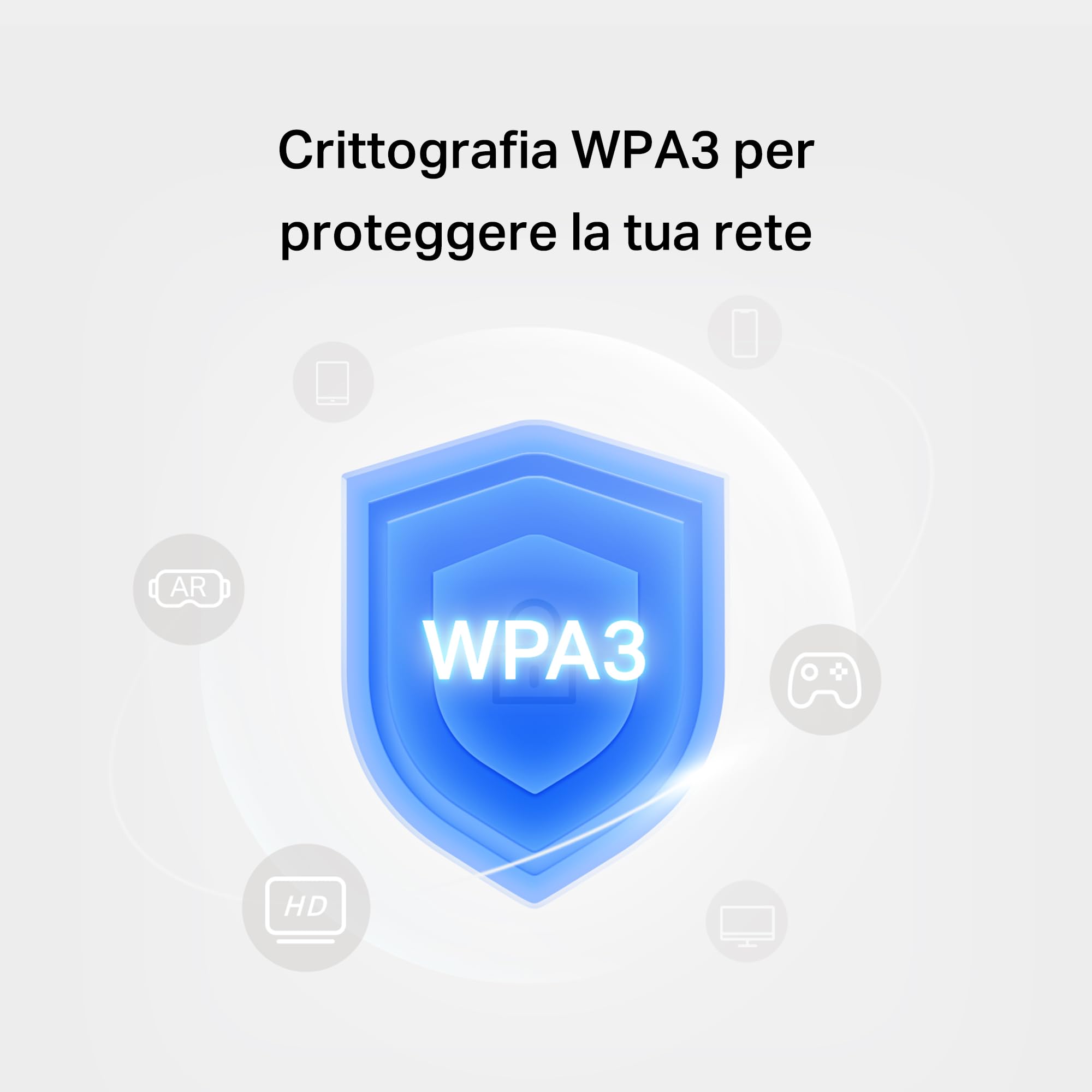Select WPA3 in the headline text
The image size is (1092, 1092).
click(x=645, y=150)
